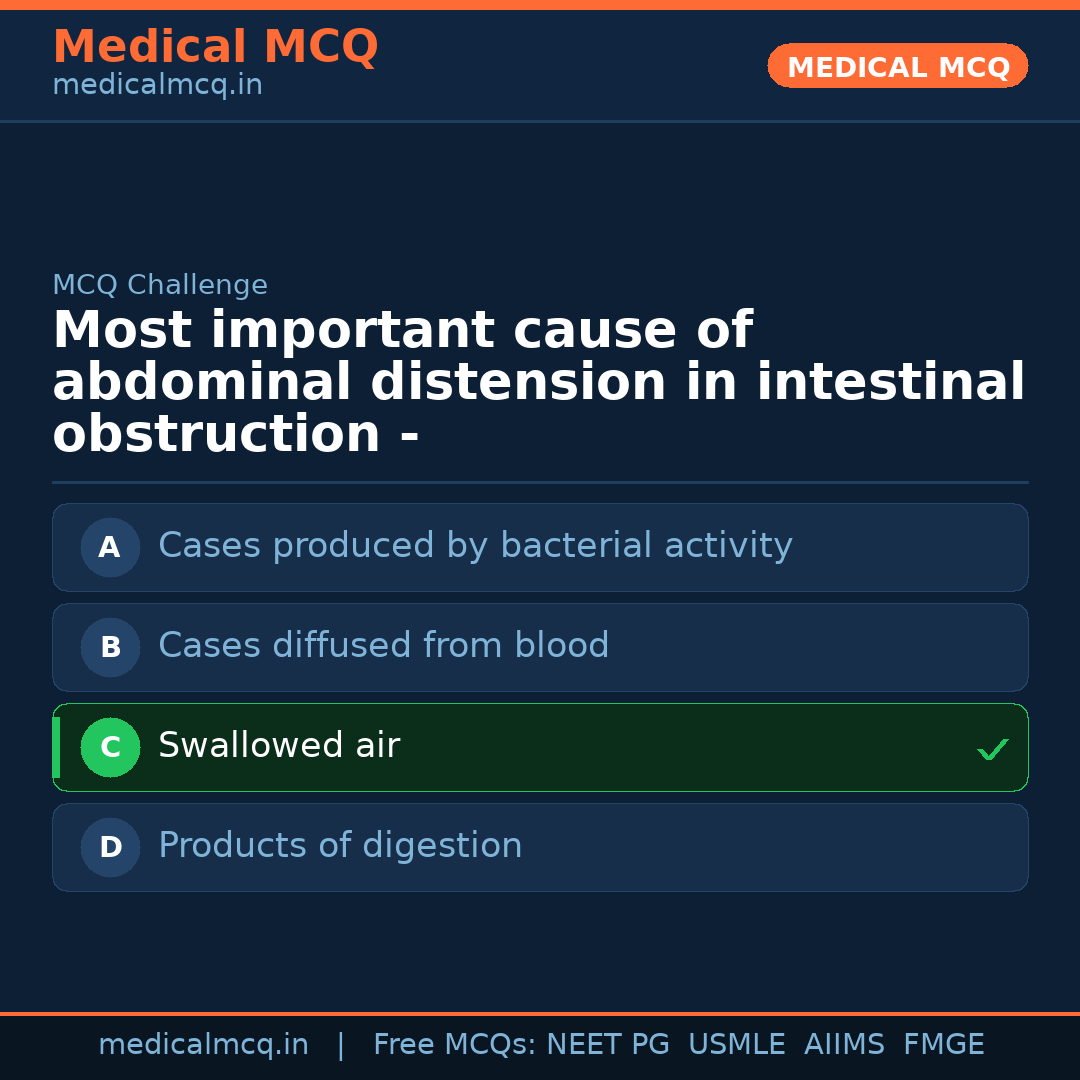Choose the 'Cases diffused from blood' option
The image size is (1080, 1080).
pos(383,646)
